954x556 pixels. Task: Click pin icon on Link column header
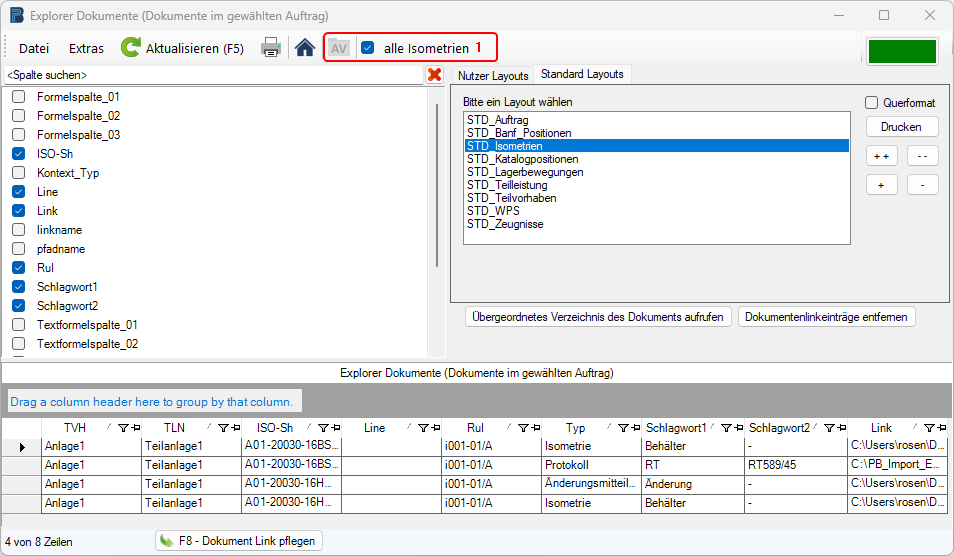tap(942, 428)
